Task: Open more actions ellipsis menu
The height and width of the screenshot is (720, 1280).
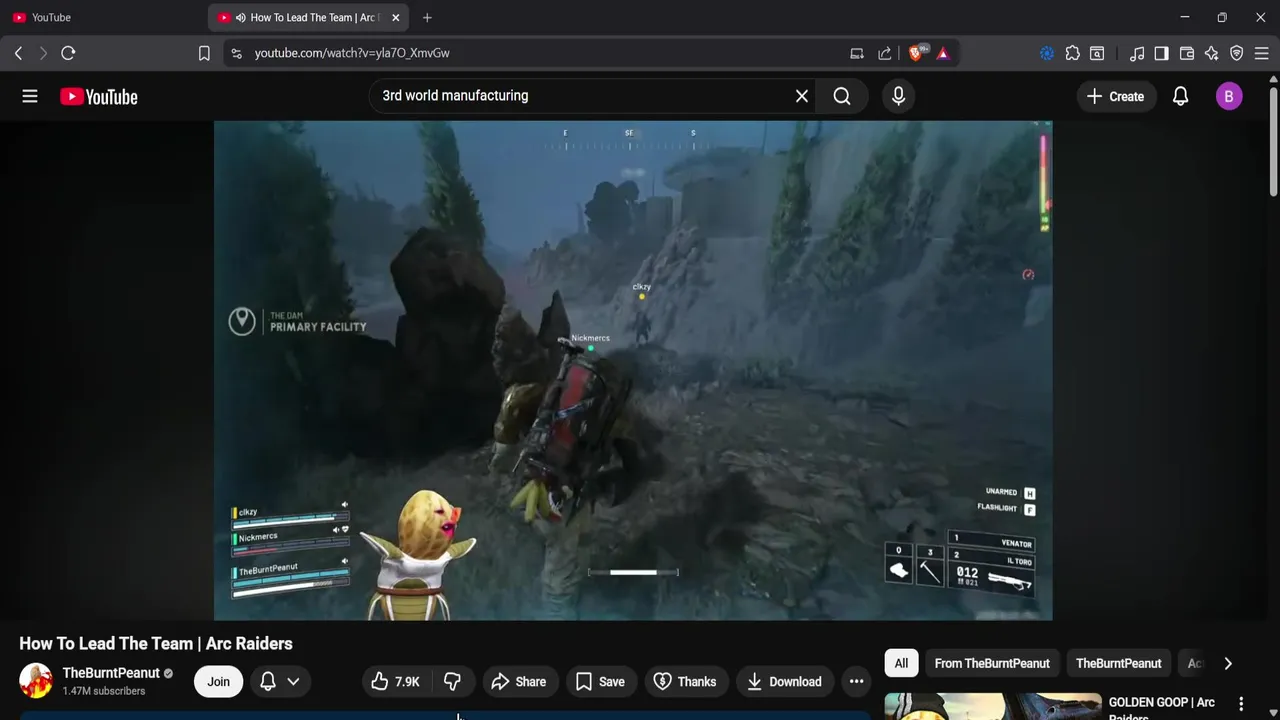Action: coord(856,682)
